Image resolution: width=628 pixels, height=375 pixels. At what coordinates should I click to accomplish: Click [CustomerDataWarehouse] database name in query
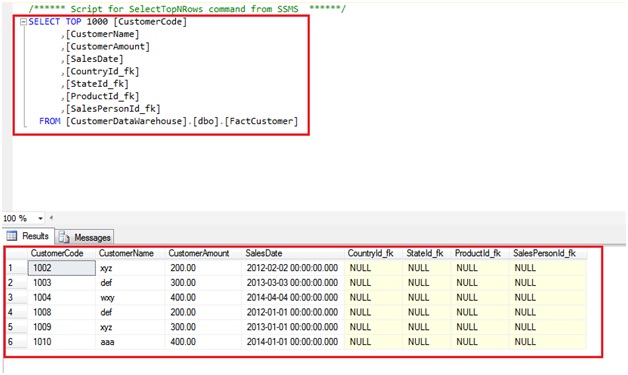coord(126,121)
